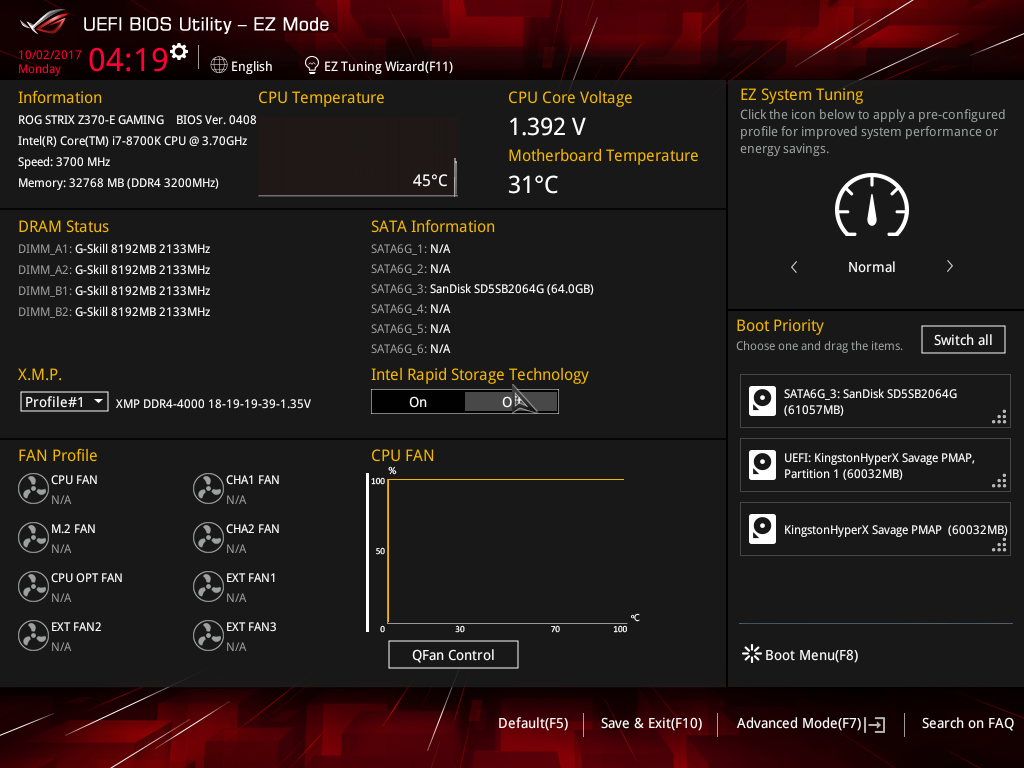Load Default(F5) settings
The width and height of the screenshot is (1024, 768).
coord(533,723)
